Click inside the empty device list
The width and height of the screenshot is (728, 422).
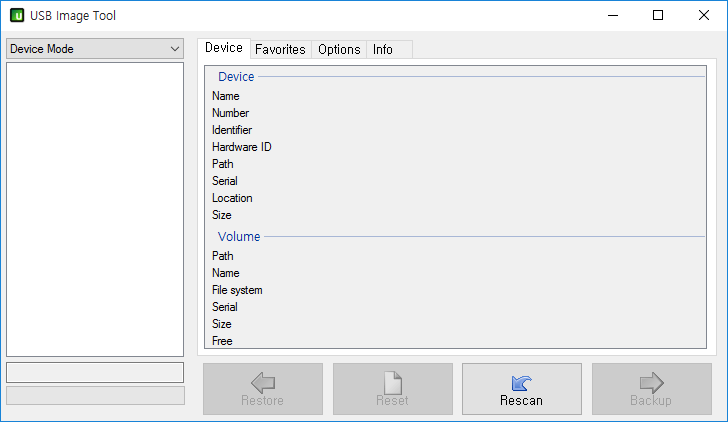click(x=95, y=208)
